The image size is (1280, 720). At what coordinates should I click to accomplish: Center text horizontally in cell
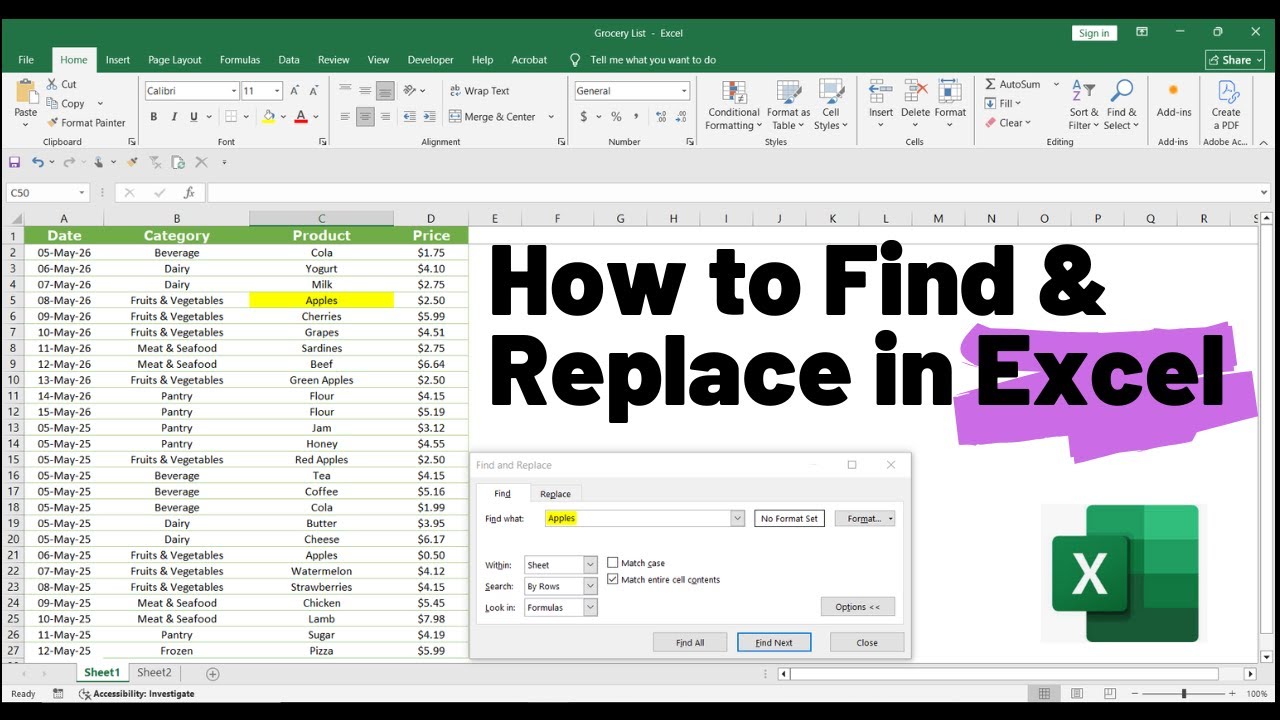(365, 117)
